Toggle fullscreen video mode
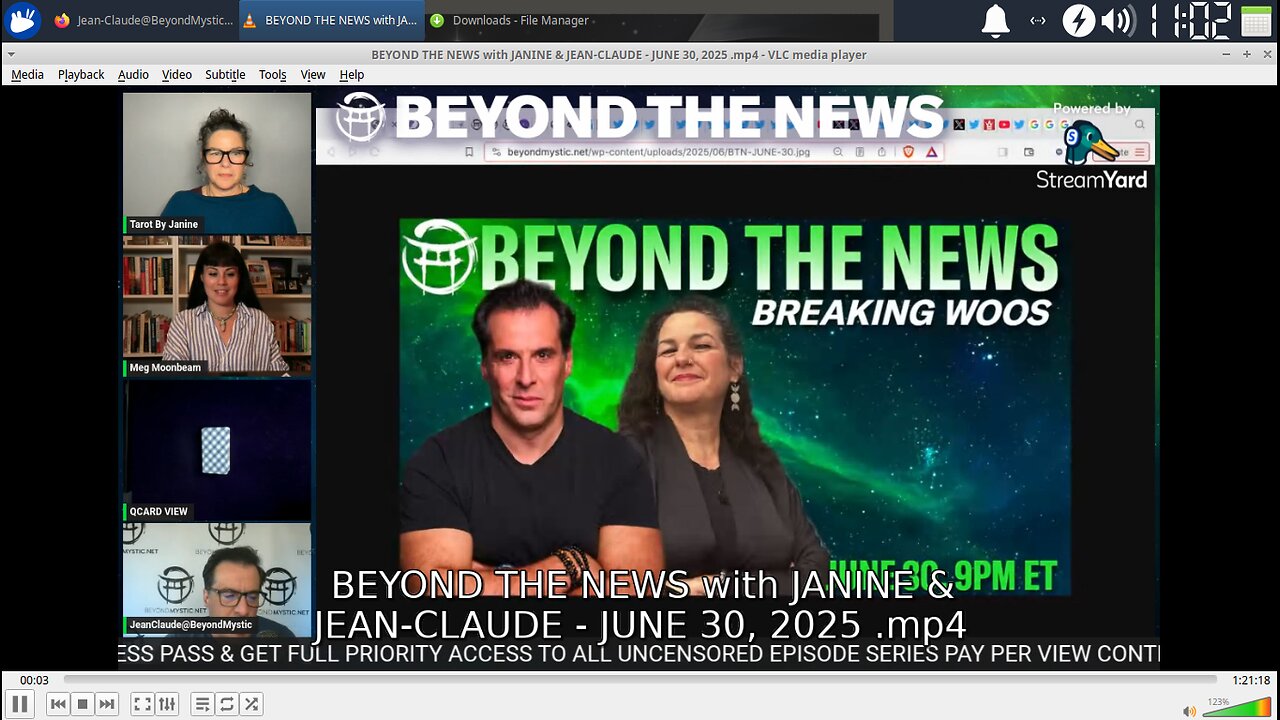This screenshot has height=720, width=1280. [x=142, y=704]
